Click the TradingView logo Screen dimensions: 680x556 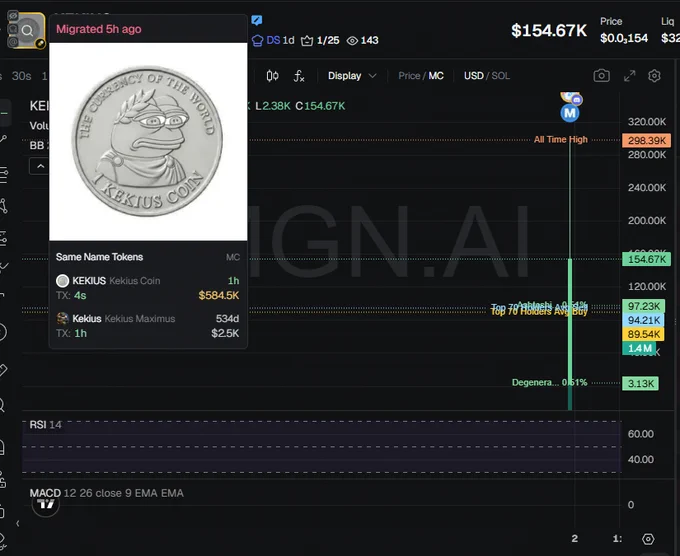[46, 504]
